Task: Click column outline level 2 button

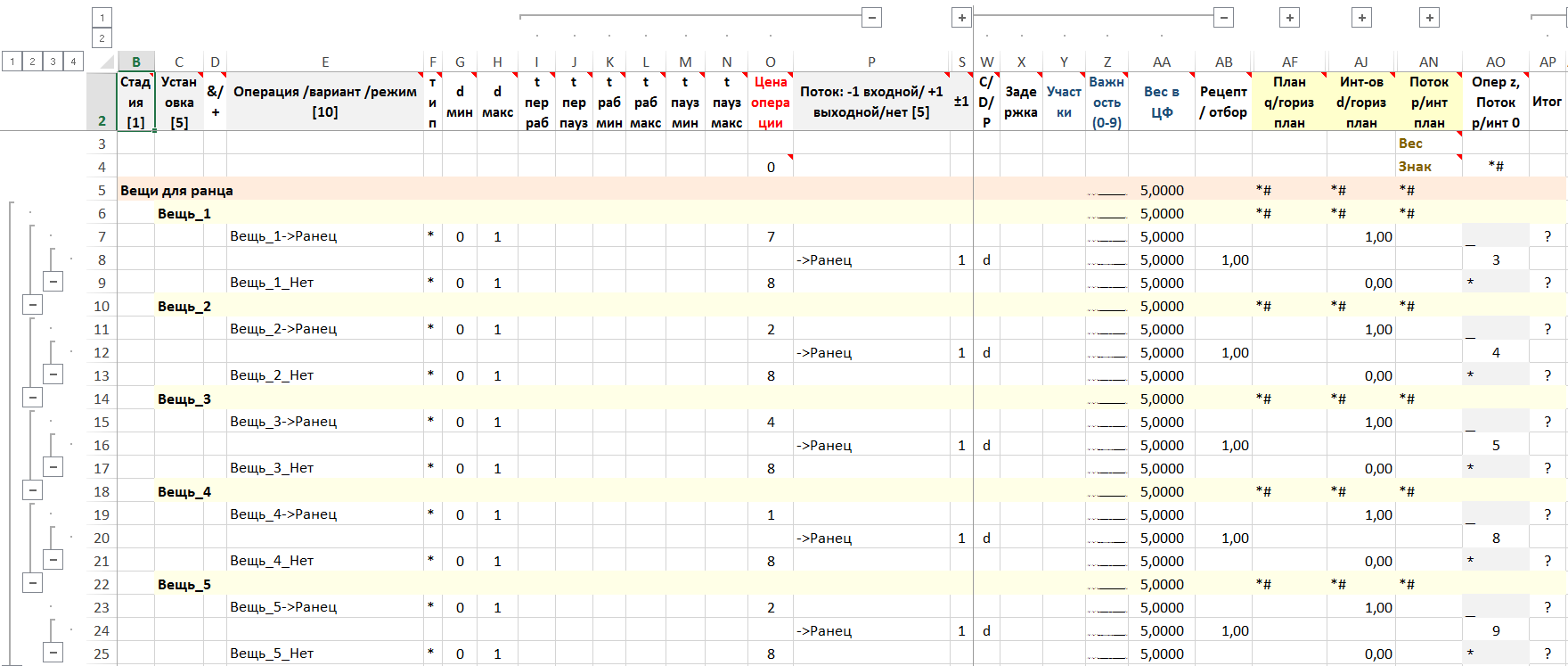Action: pos(102,38)
